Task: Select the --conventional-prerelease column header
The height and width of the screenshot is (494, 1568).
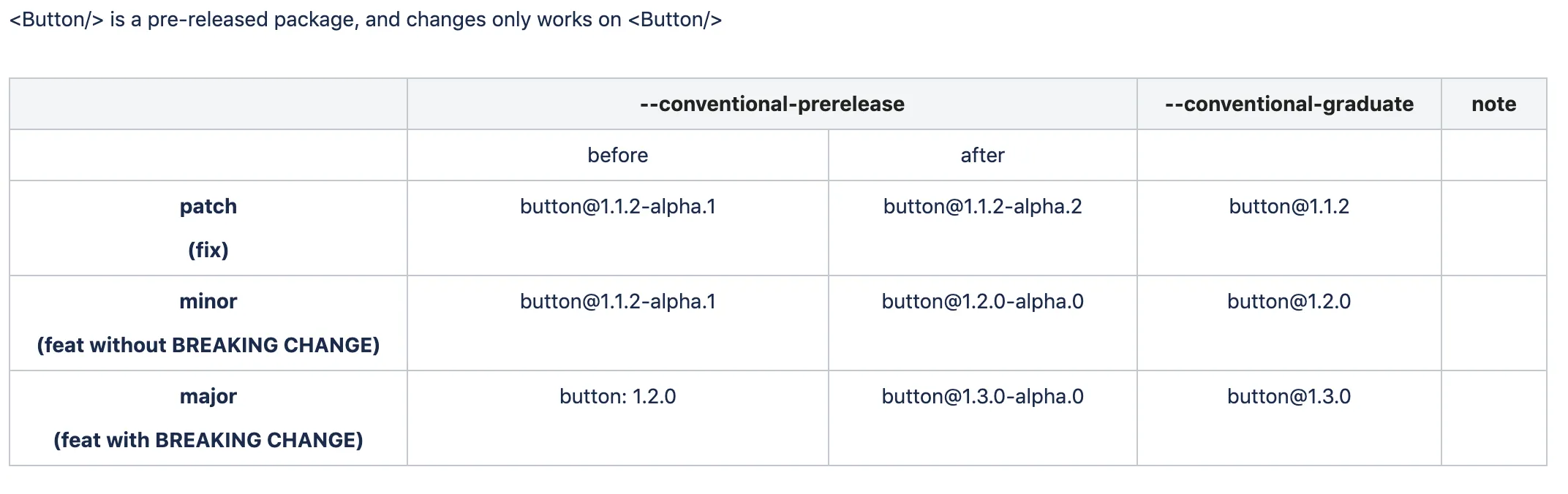Action: 772,104
